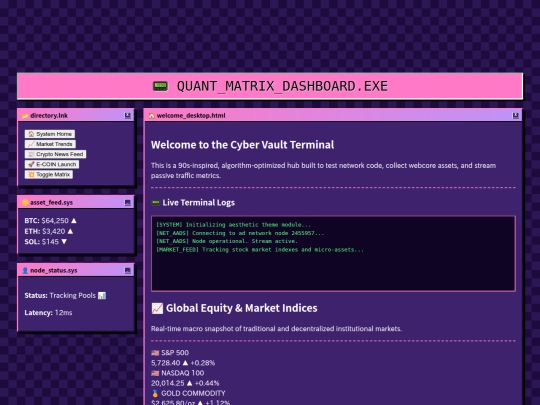Image resolution: width=540 pixels, height=405 pixels.
Task: Click the flag icon beside S&P 500
Action: click(155, 353)
